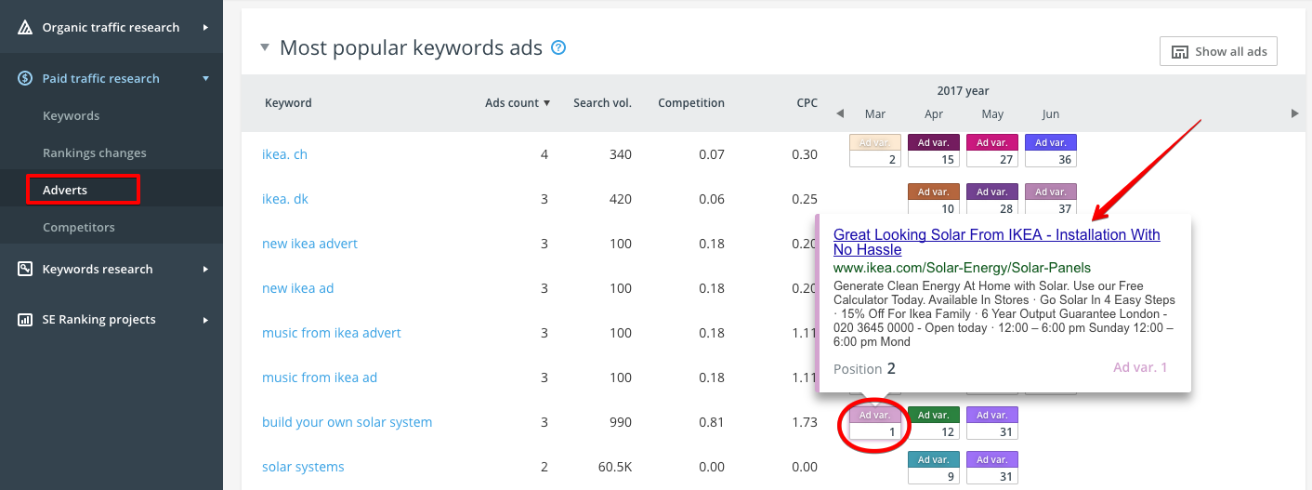Screen dimensions: 1312x490
Task: Click the Search vol. column header
Action: pyautogui.click(x=602, y=103)
